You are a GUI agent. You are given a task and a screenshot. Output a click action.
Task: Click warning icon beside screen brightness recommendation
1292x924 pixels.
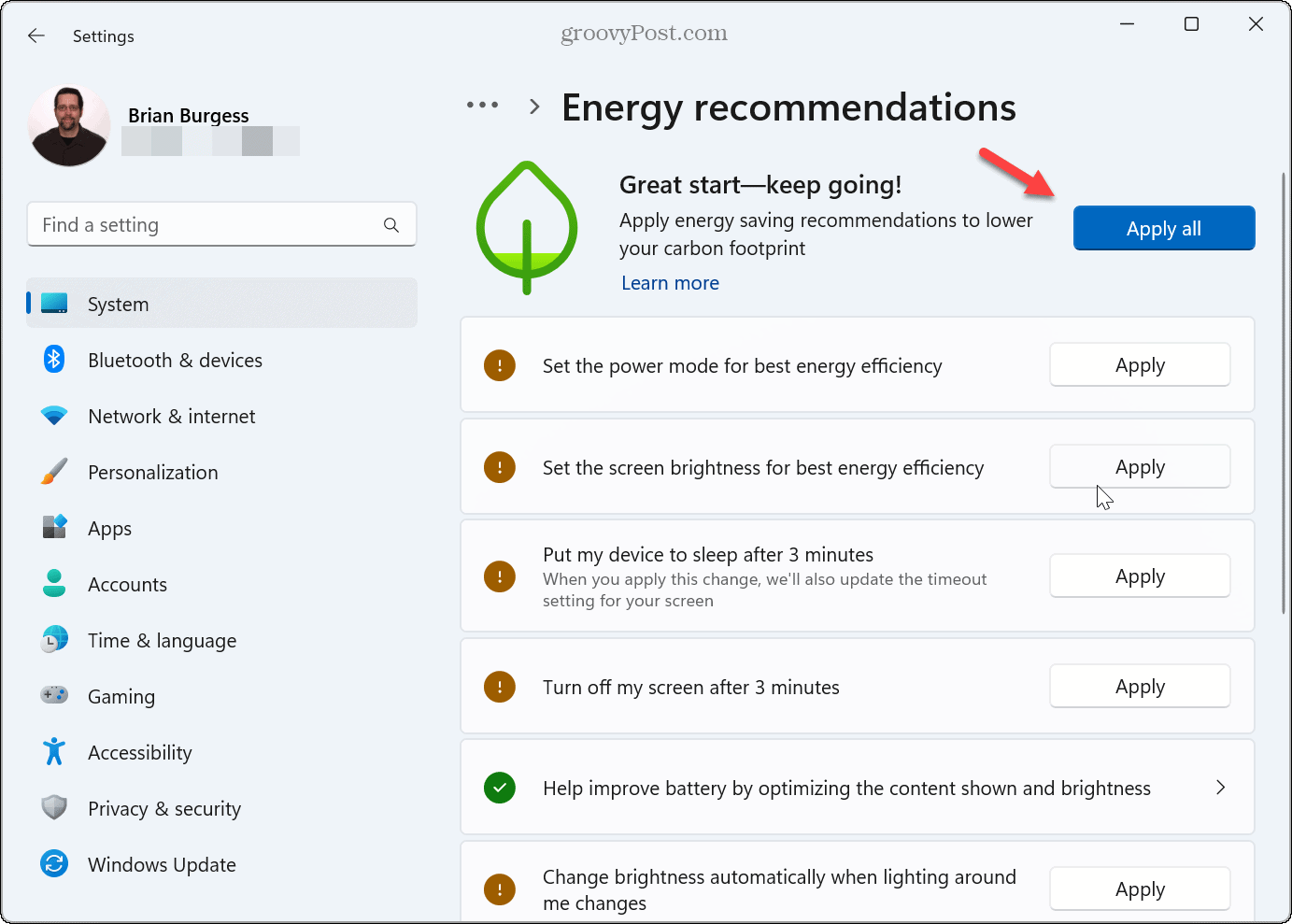pyautogui.click(x=500, y=467)
